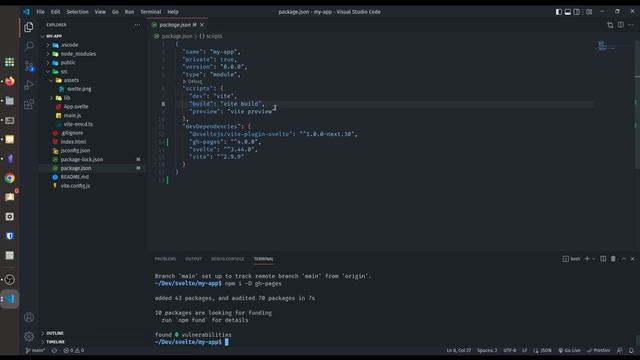Open the Search view in activity bar
The height and width of the screenshot is (360, 640).
click(x=29, y=46)
